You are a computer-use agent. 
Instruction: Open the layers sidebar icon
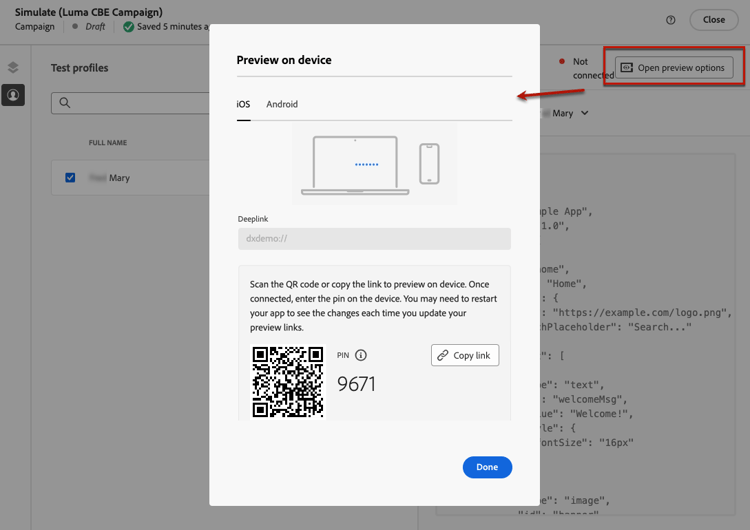[13, 67]
